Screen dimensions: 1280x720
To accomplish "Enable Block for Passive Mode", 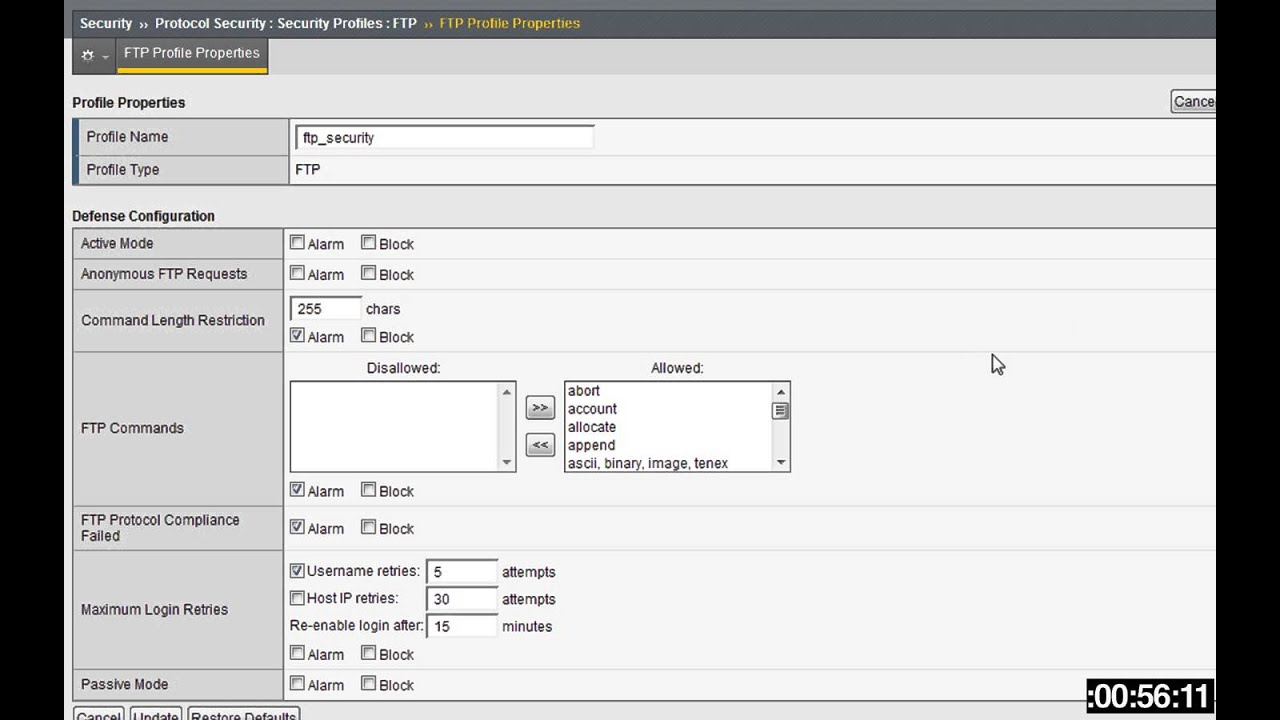I will tap(368, 684).
